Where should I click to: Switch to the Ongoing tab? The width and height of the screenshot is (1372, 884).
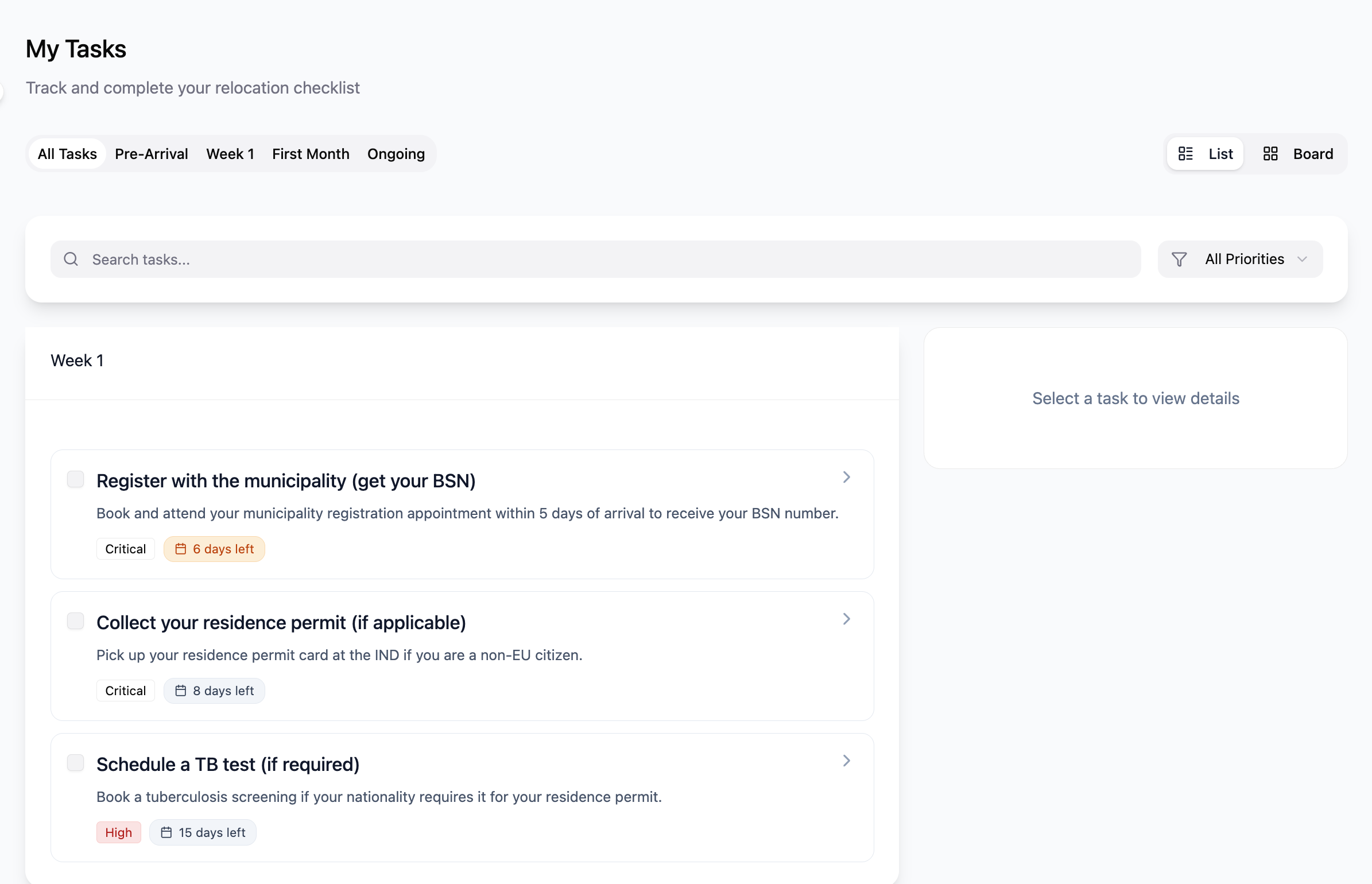pyautogui.click(x=395, y=153)
